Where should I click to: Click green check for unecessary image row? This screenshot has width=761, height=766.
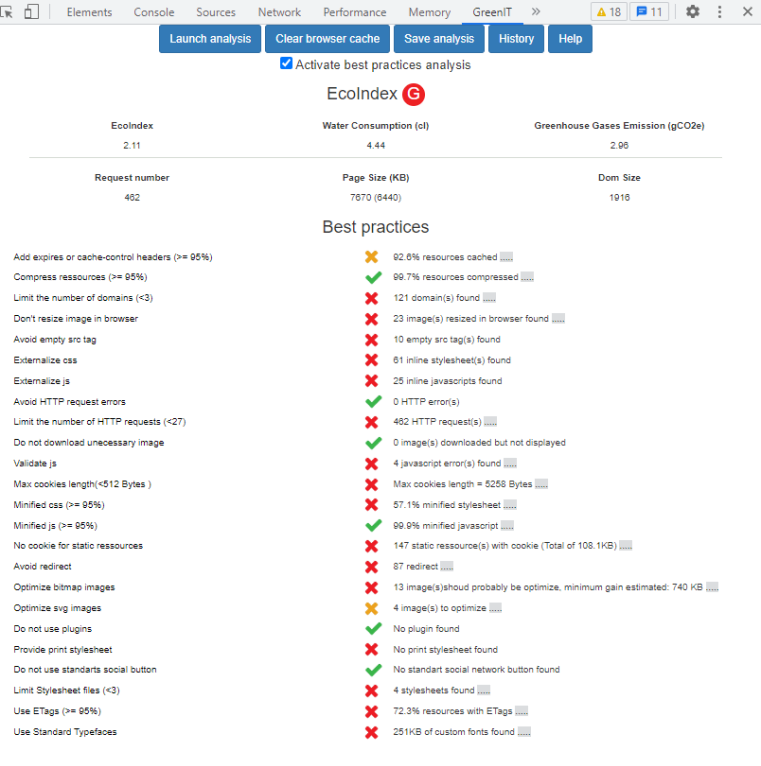pyautogui.click(x=374, y=443)
